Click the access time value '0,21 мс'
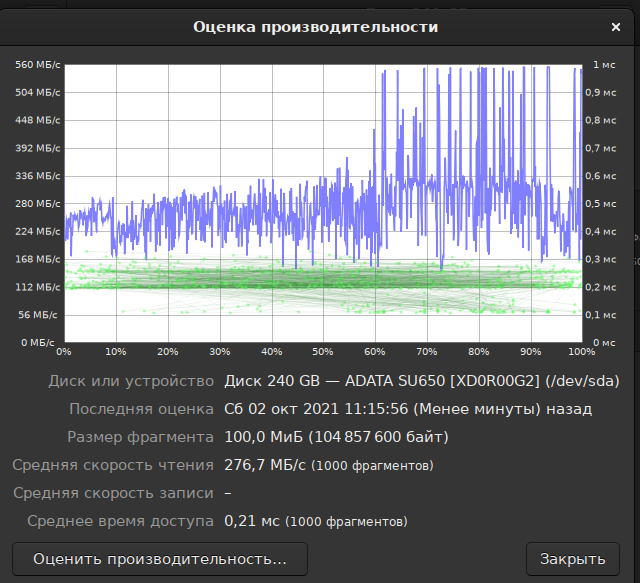This screenshot has height=583, width=640. point(252,521)
